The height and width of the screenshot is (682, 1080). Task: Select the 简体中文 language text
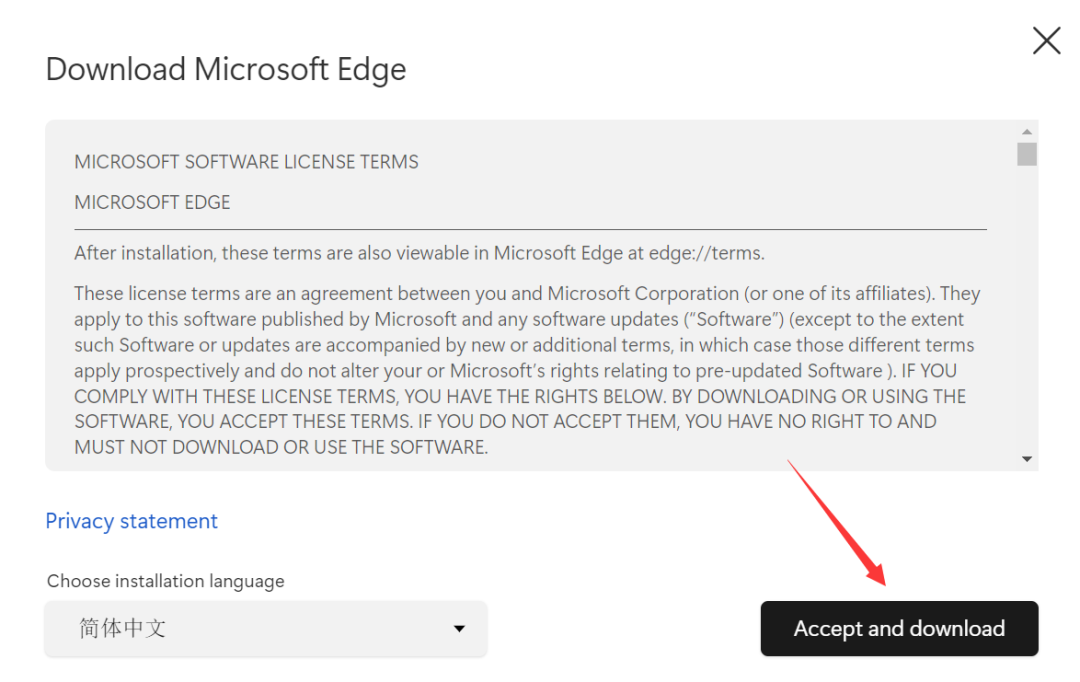tap(123, 629)
